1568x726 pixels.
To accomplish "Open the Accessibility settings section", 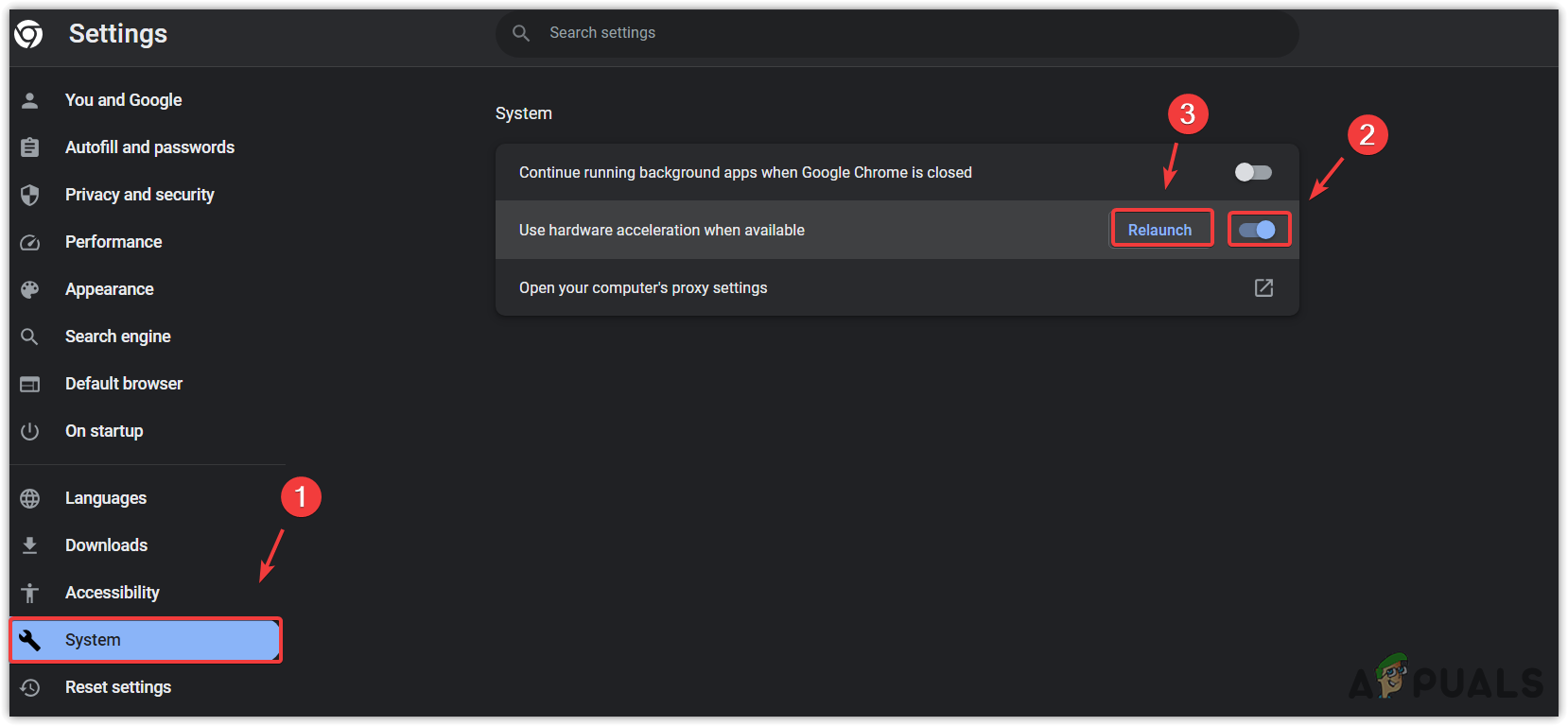I will (113, 593).
